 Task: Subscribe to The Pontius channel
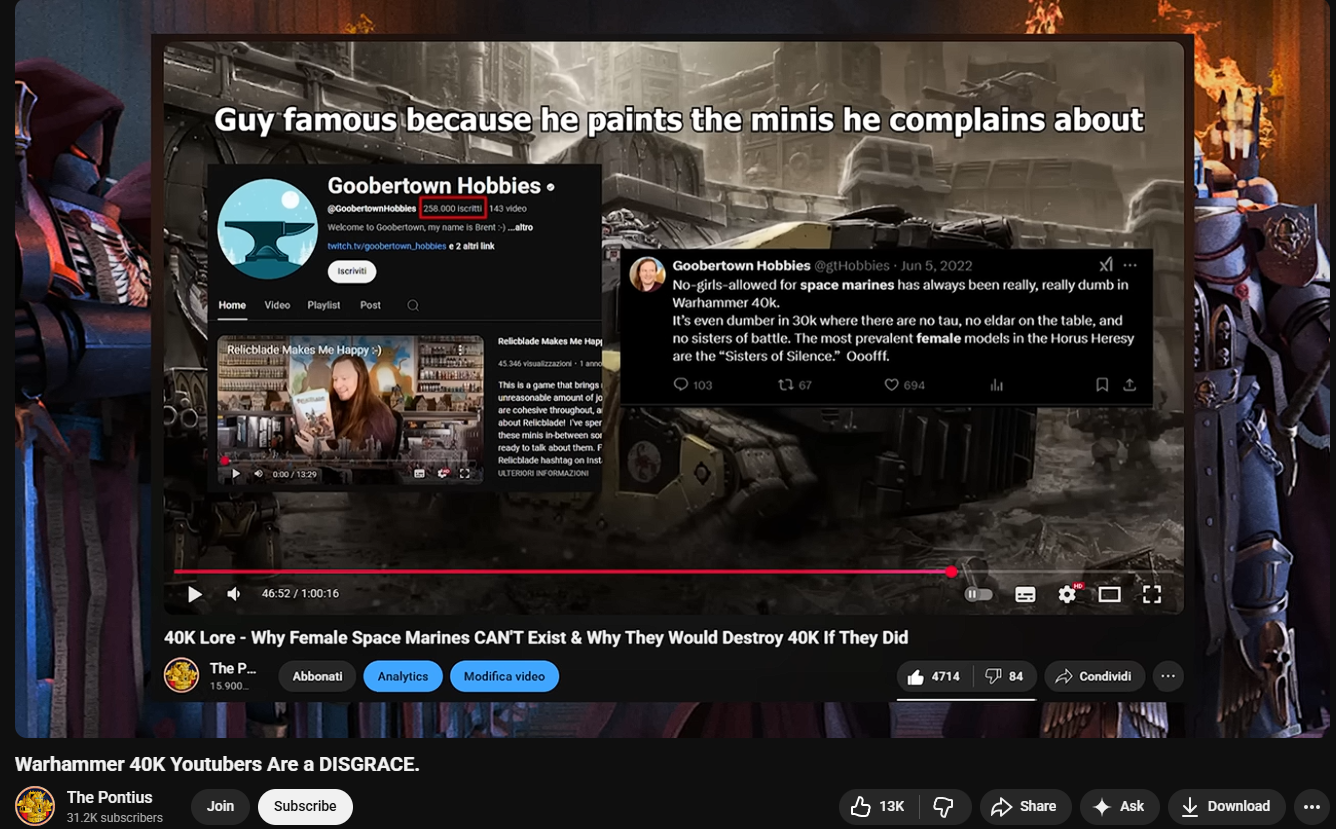(x=305, y=807)
